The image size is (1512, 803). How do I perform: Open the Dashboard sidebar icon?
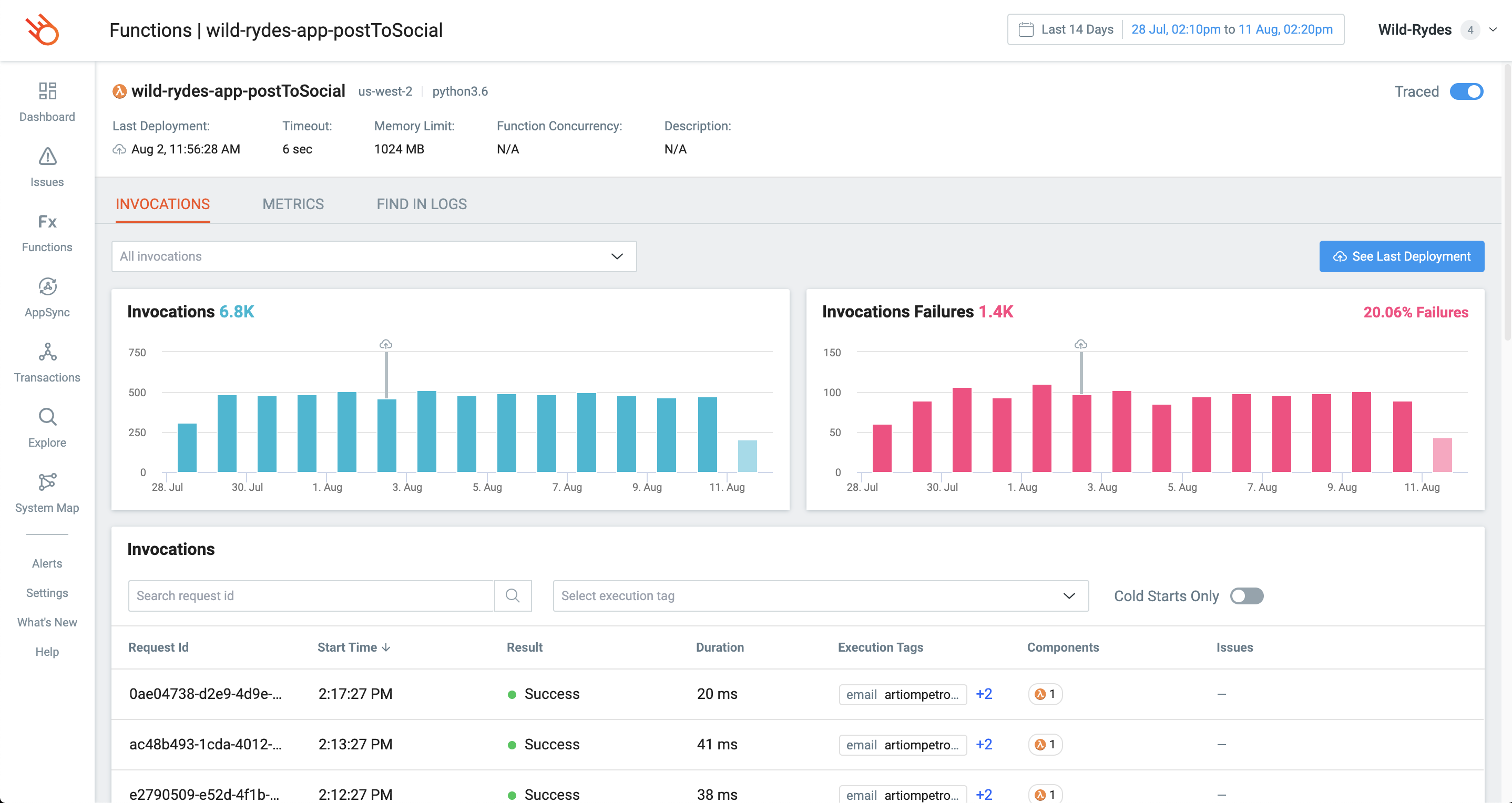47,91
